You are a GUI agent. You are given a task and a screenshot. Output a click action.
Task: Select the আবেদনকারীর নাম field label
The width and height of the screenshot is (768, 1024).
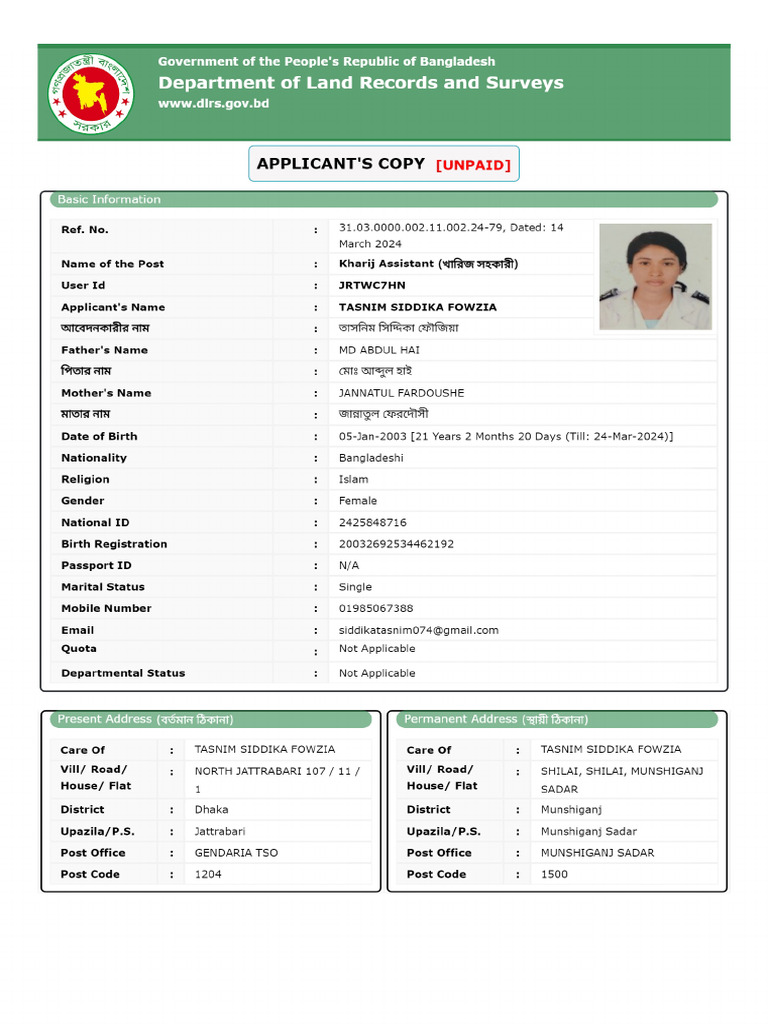[105, 328]
